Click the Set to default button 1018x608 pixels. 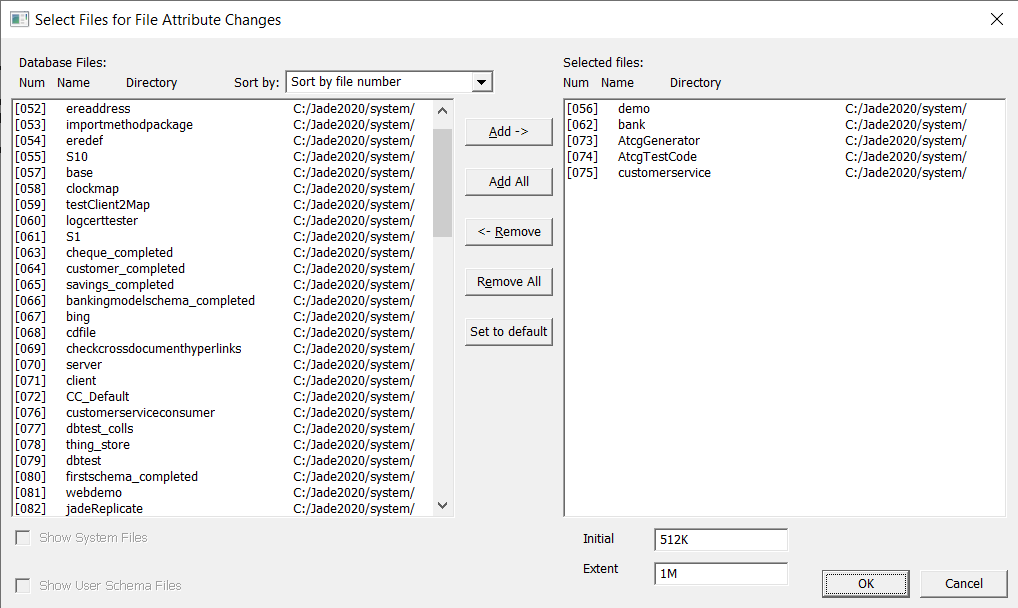click(508, 332)
